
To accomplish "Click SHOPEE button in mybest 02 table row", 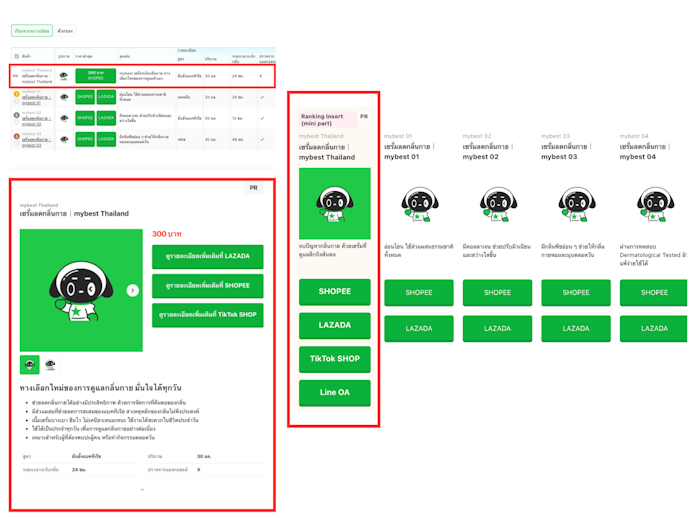I will tap(85, 118).
